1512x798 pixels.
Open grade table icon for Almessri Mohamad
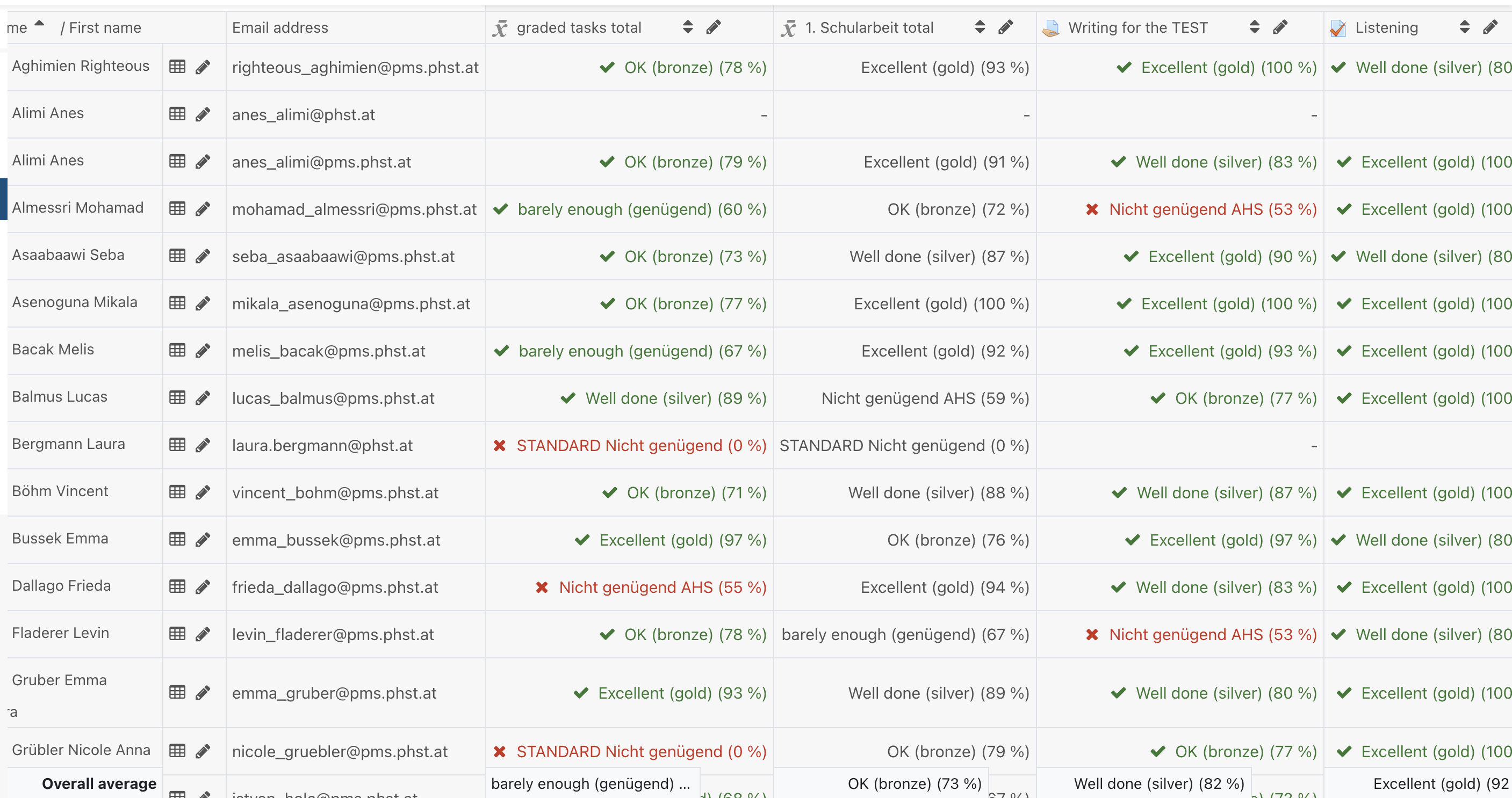(177, 209)
